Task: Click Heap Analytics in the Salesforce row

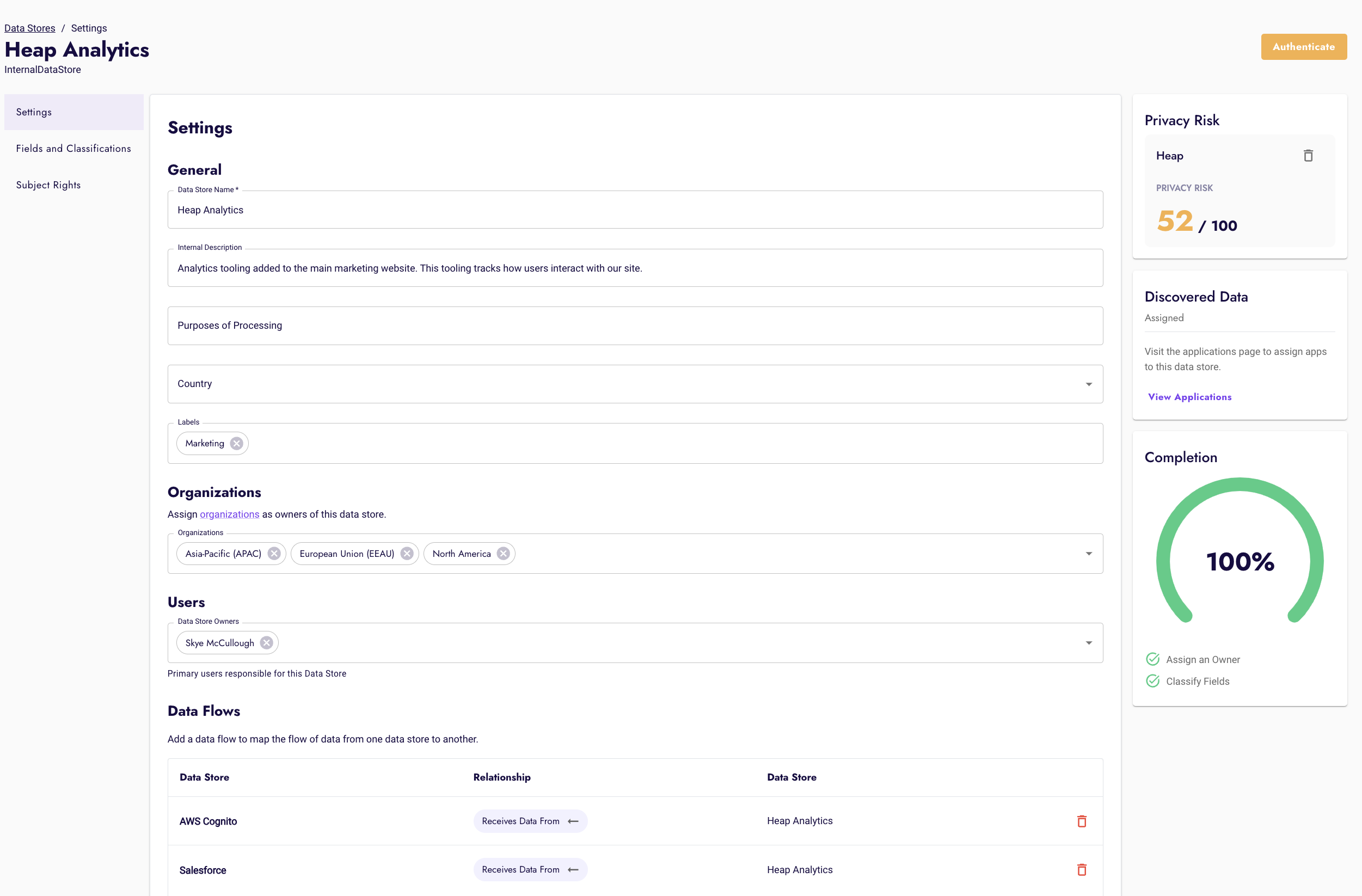Action: 800,870
